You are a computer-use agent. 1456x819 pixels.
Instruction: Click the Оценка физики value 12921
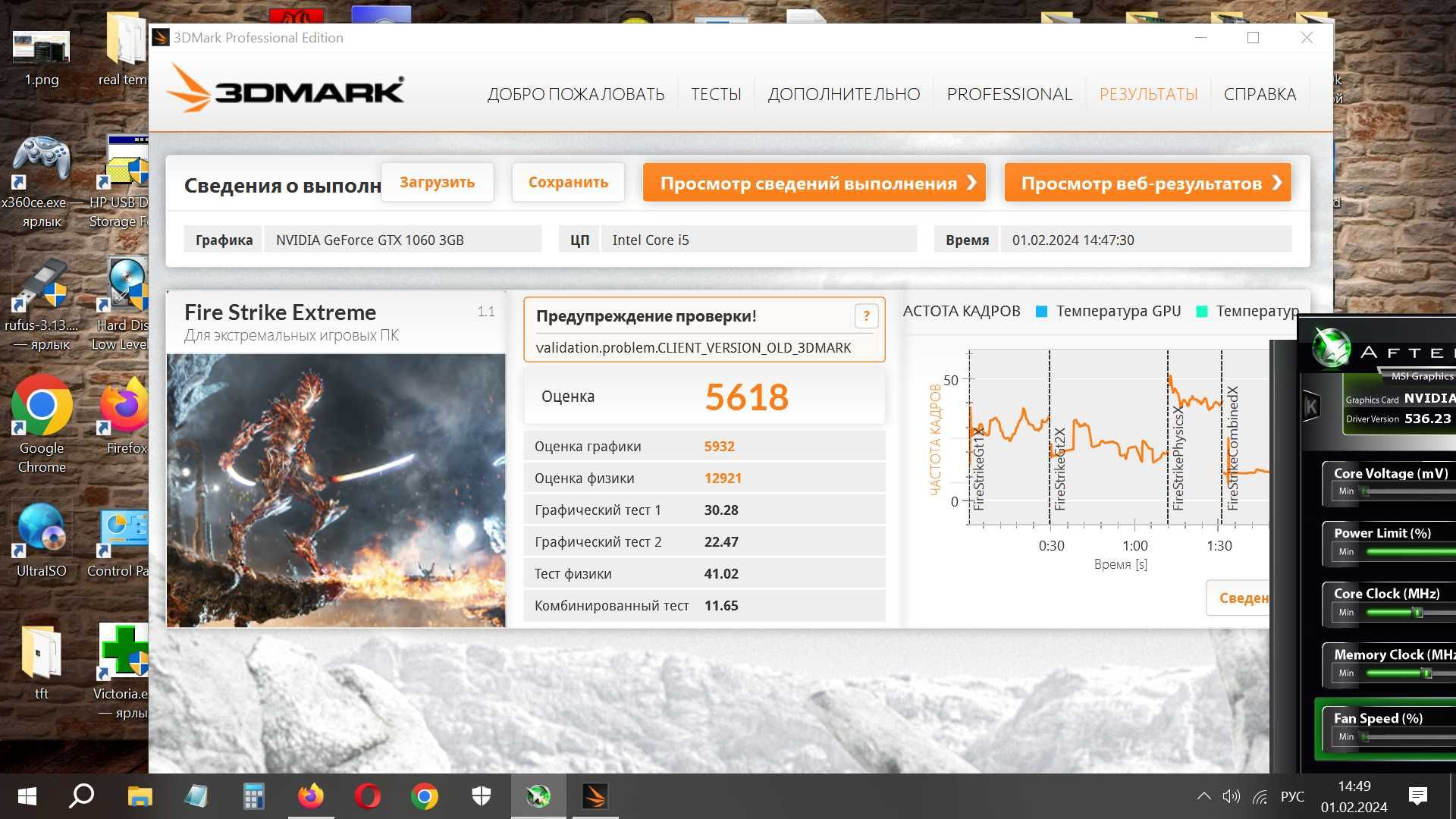tap(723, 478)
